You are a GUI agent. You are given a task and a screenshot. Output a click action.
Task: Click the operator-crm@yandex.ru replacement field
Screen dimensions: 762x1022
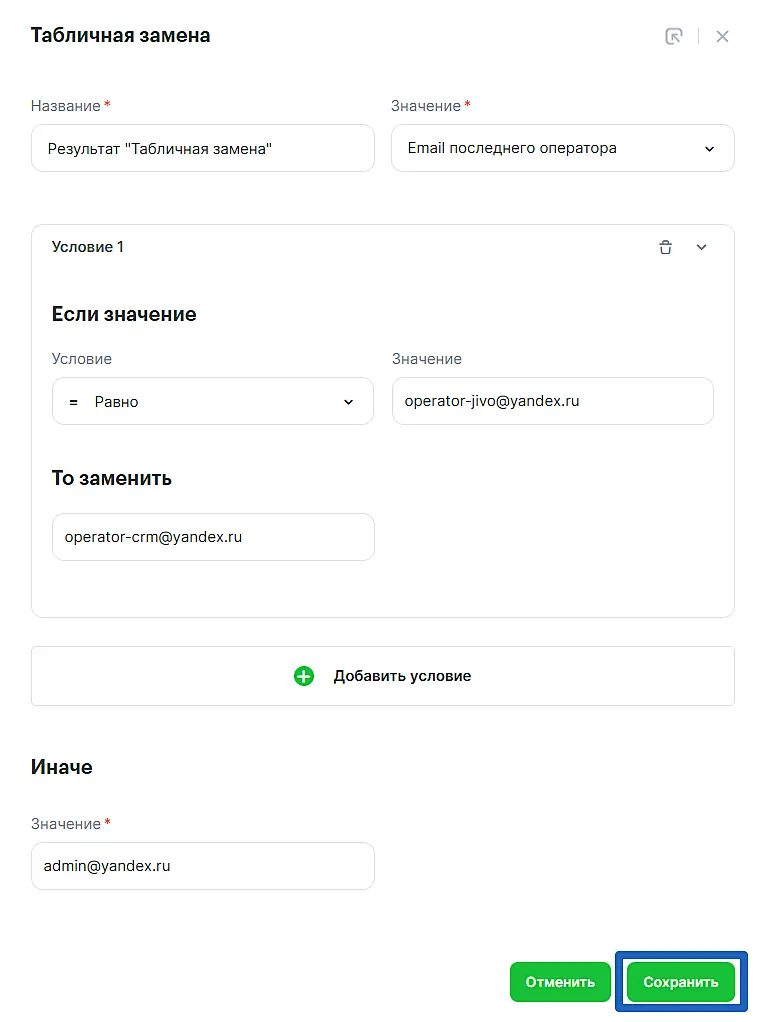212,537
